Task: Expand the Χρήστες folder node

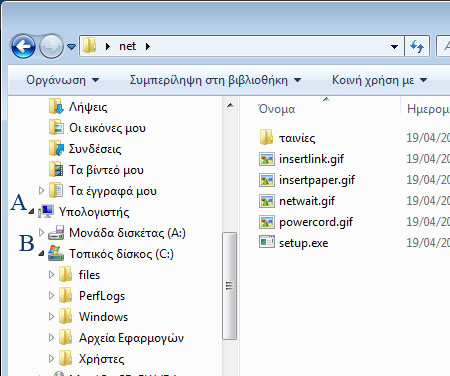Action: (51, 359)
